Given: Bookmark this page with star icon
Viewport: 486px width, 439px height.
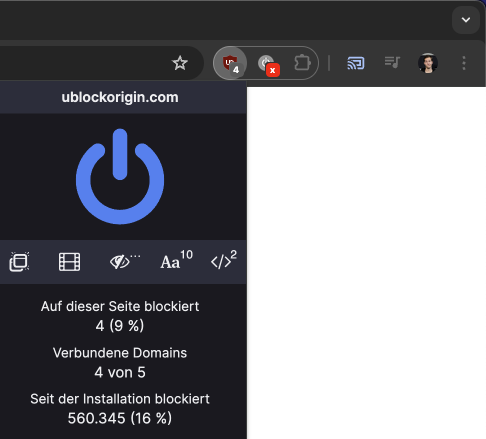Looking at the screenshot, I should [180, 63].
